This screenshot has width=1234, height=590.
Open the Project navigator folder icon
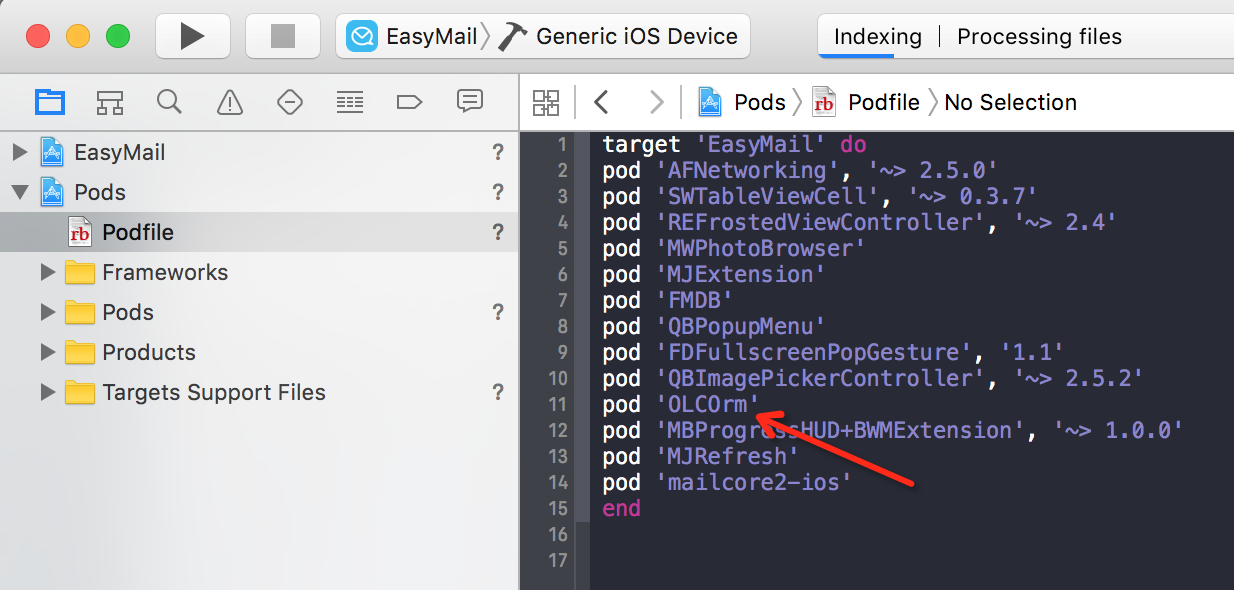(50, 101)
